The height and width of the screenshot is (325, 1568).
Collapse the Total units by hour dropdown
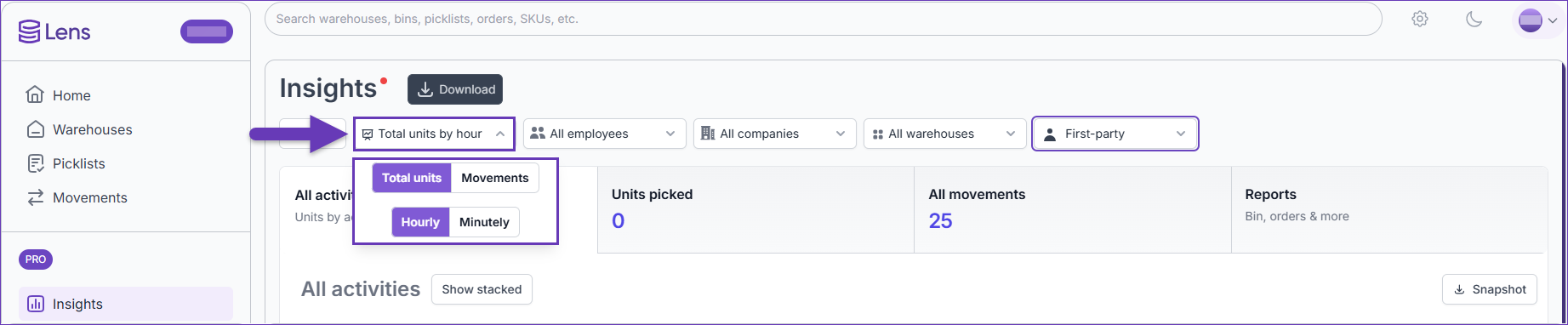434,134
